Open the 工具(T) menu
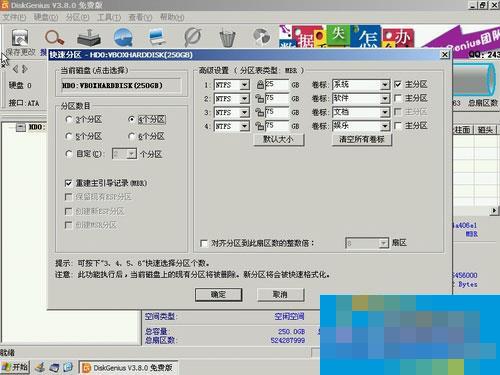The height and width of the screenshot is (375, 500). 109,17
